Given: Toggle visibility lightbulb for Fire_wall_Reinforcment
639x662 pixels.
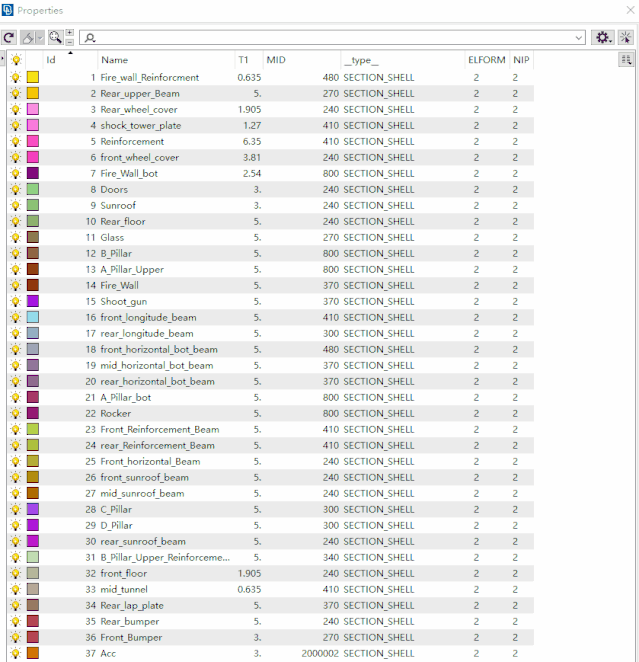Looking at the screenshot, I should click(16, 78).
